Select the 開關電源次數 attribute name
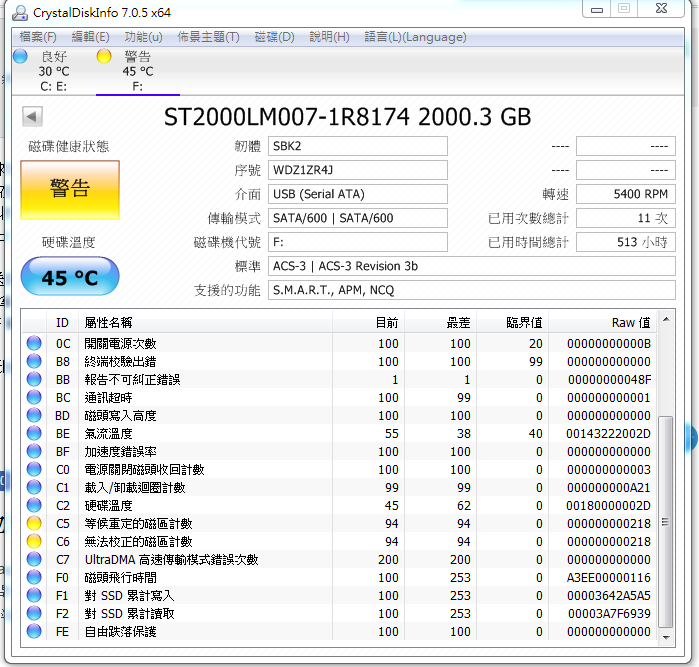 coord(120,344)
